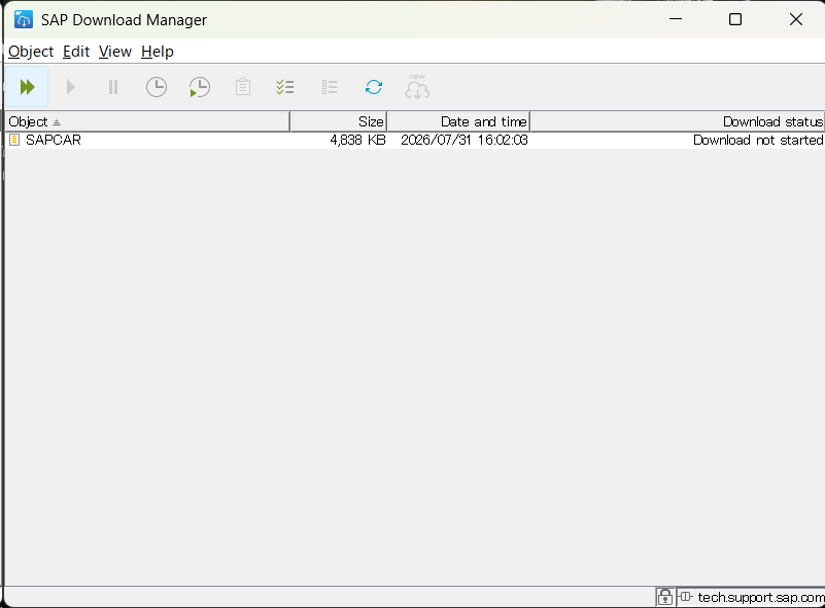The image size is (825, 608).
Task: Click the connection icon beside tech.support.sap.com
Action: click(x=686, y=596)
